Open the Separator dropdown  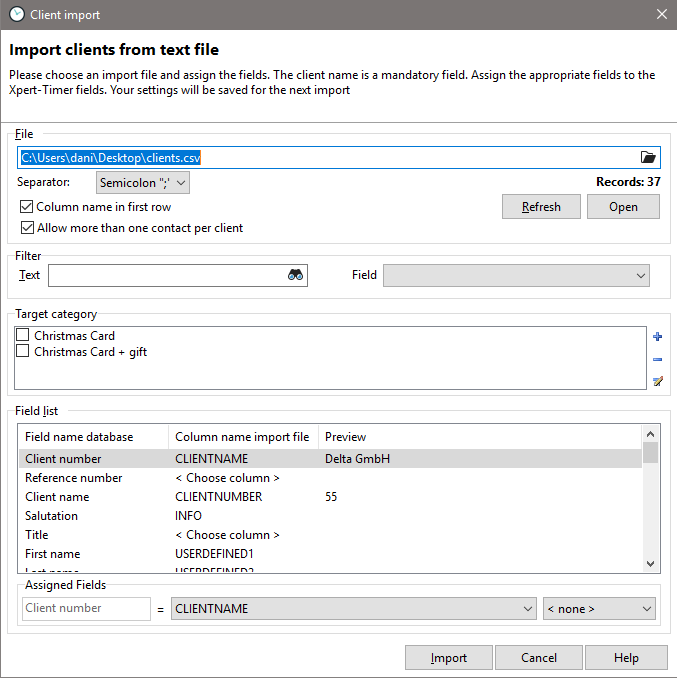click(x=143, y=183)
